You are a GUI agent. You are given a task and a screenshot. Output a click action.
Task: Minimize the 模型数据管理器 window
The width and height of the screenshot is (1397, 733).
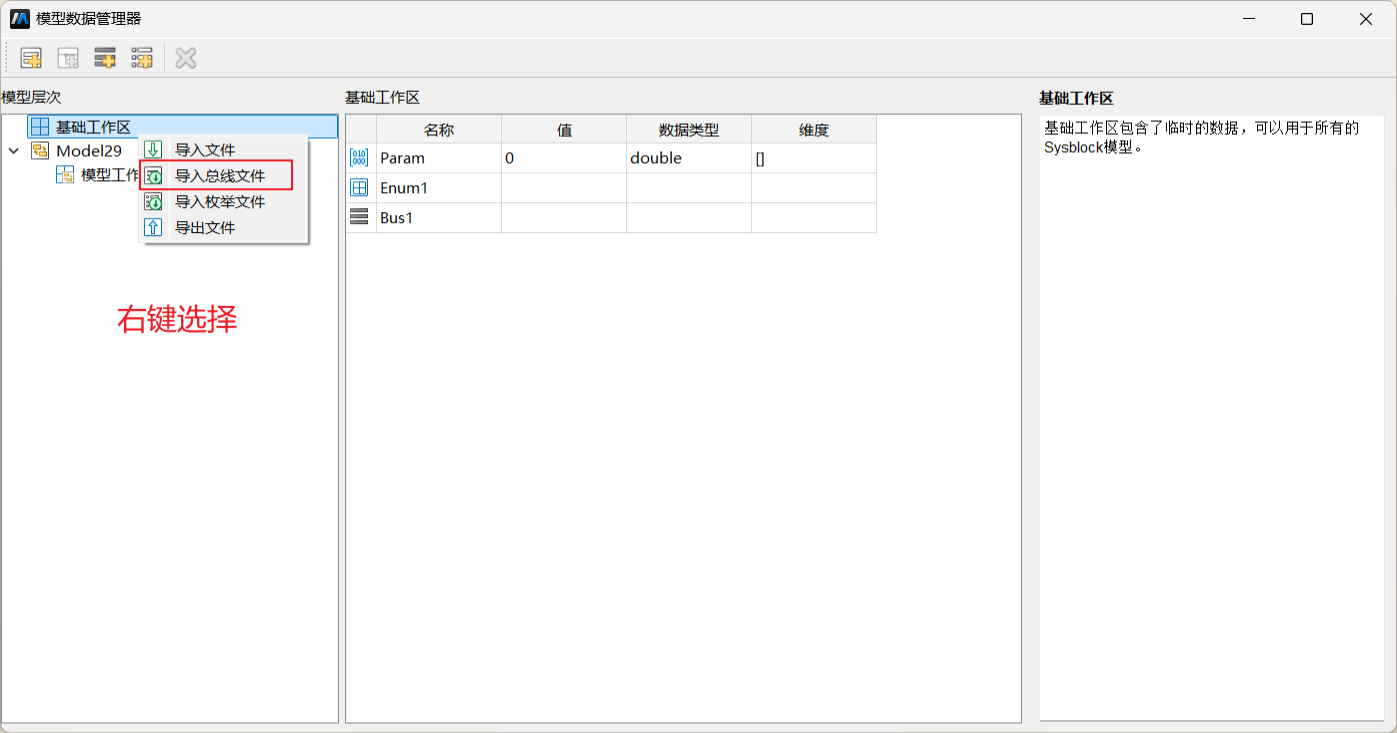[1249, 18]
